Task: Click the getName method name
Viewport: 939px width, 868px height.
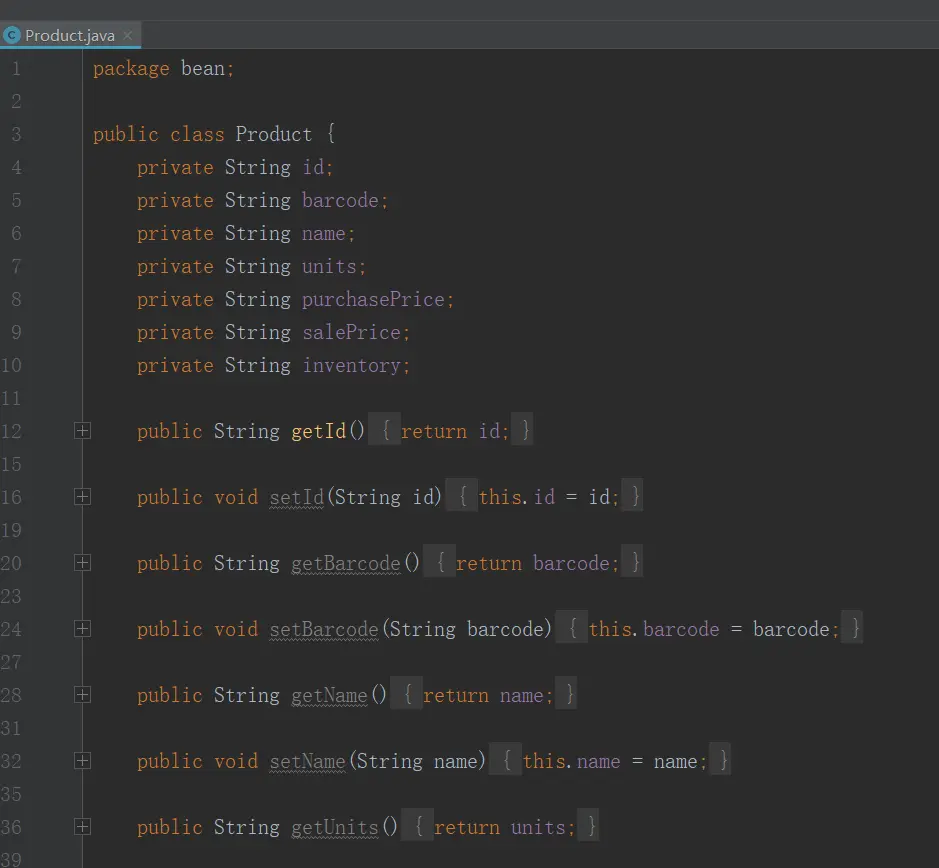Action: pos(329,695)
